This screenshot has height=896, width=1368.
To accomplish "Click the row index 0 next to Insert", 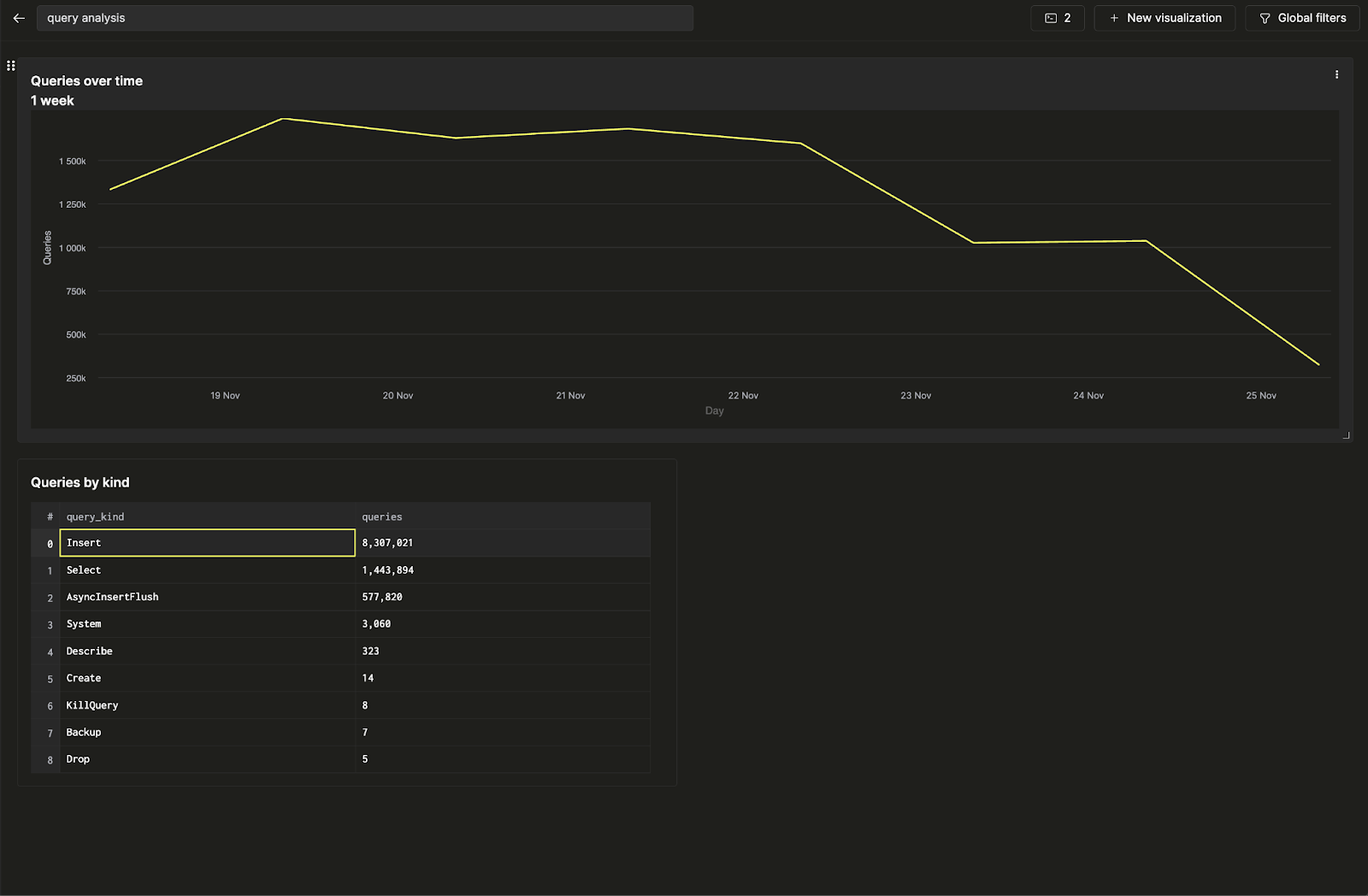I will click(49, 542).
